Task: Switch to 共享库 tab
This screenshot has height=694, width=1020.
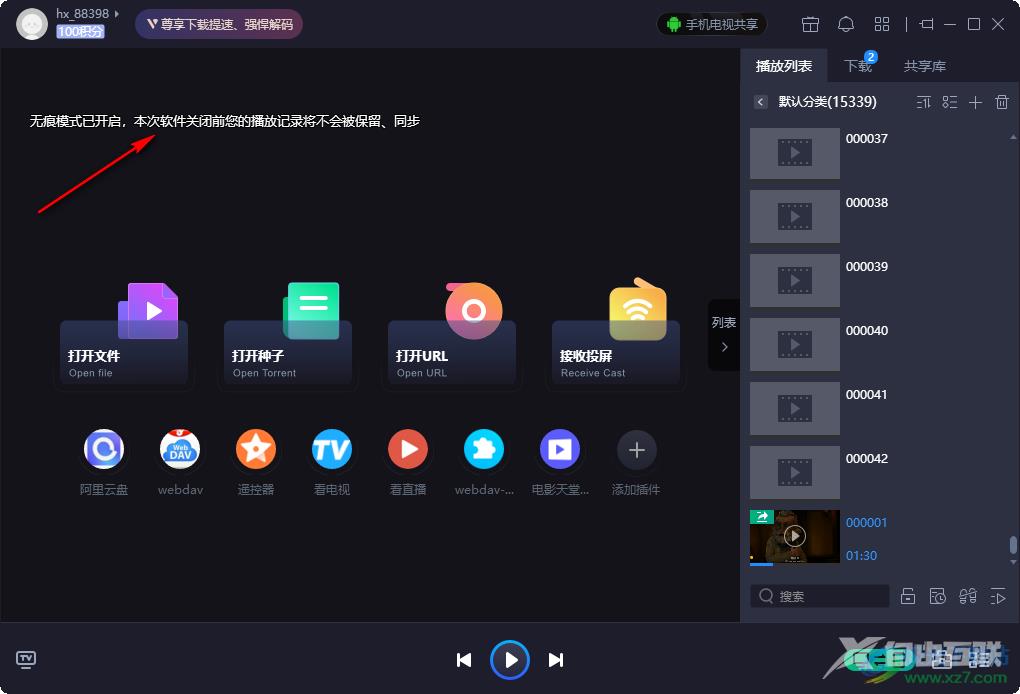Action: pyautogui.click(x=924, y=66)
